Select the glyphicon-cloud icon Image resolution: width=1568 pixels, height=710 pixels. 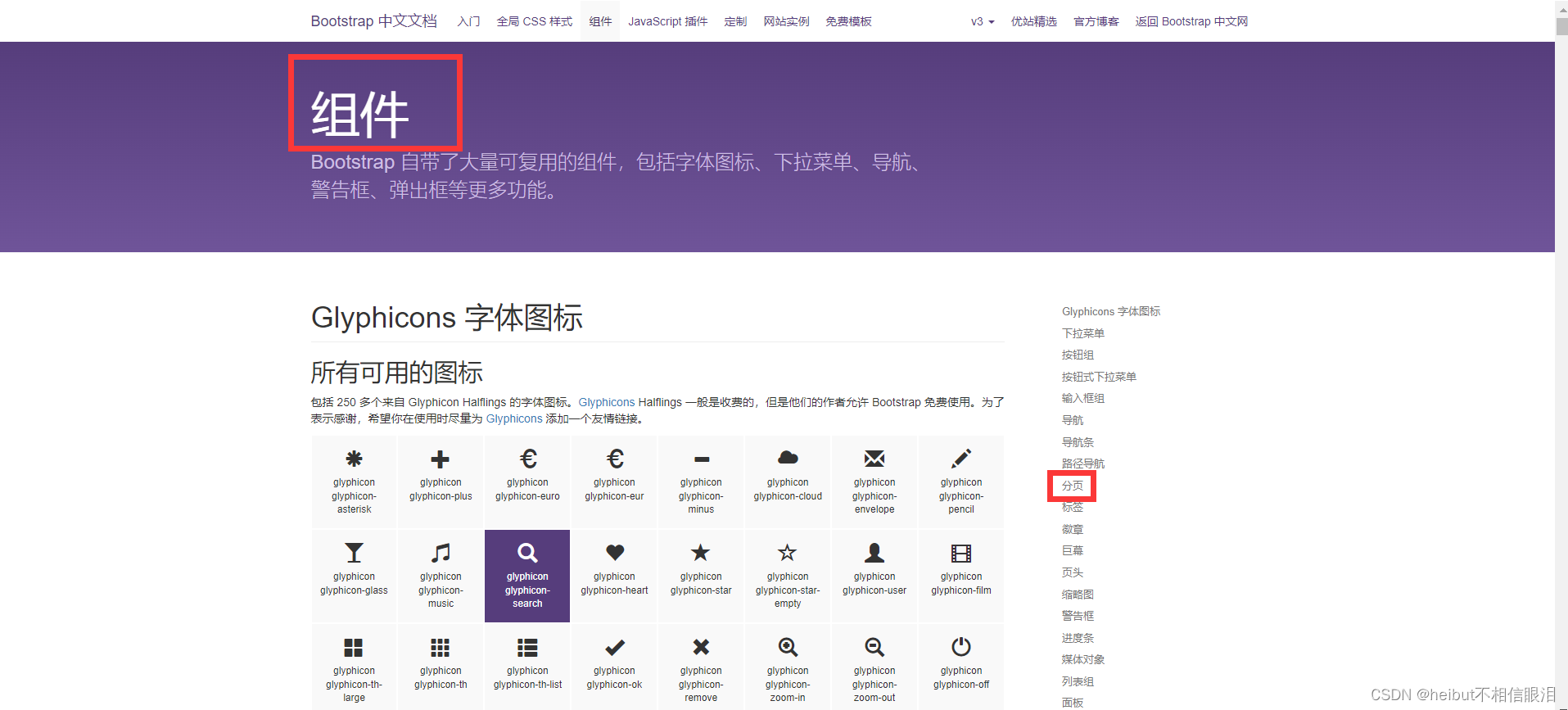pos(789,458)
